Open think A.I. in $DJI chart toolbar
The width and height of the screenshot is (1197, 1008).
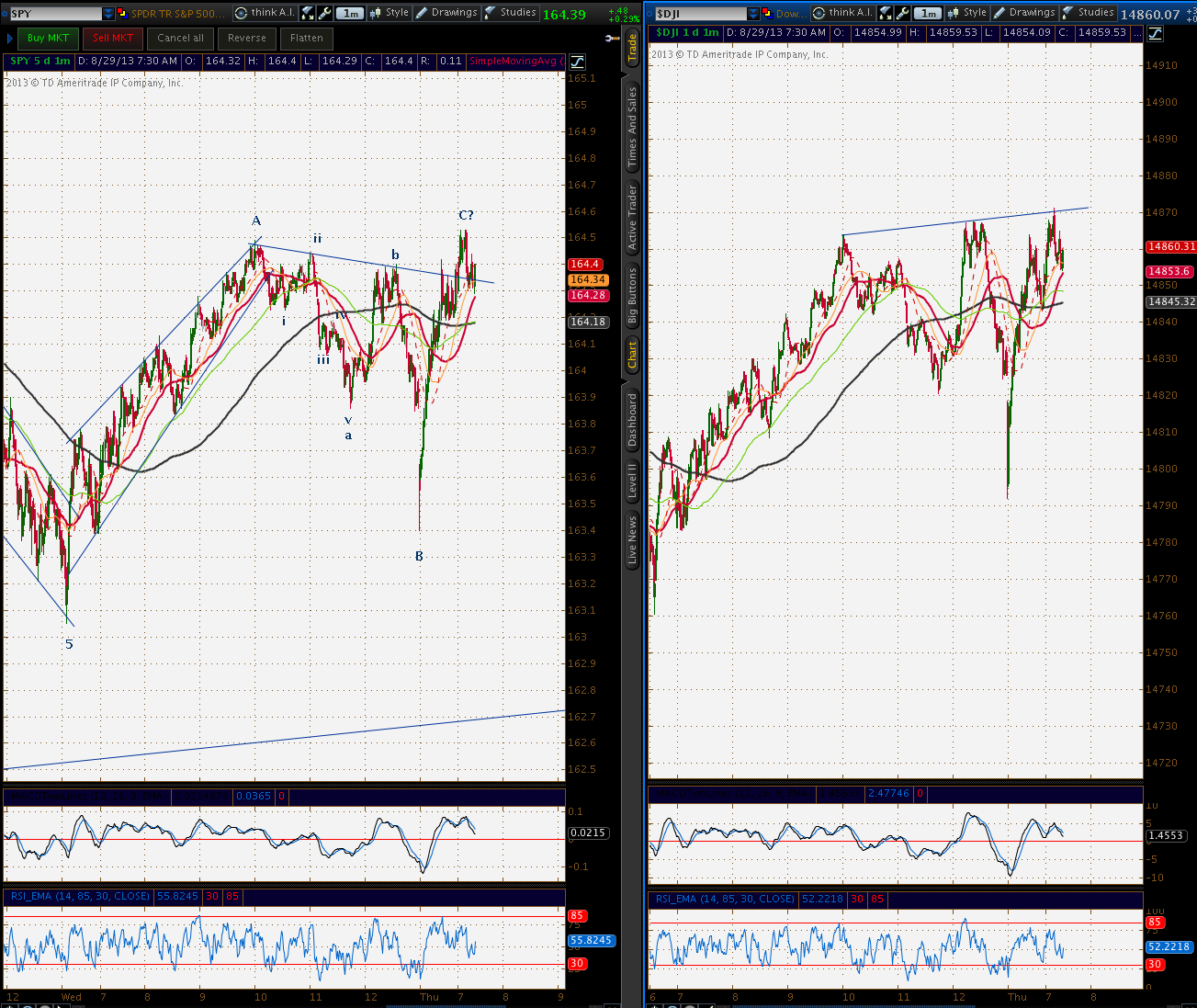click(x=842, y=13)
